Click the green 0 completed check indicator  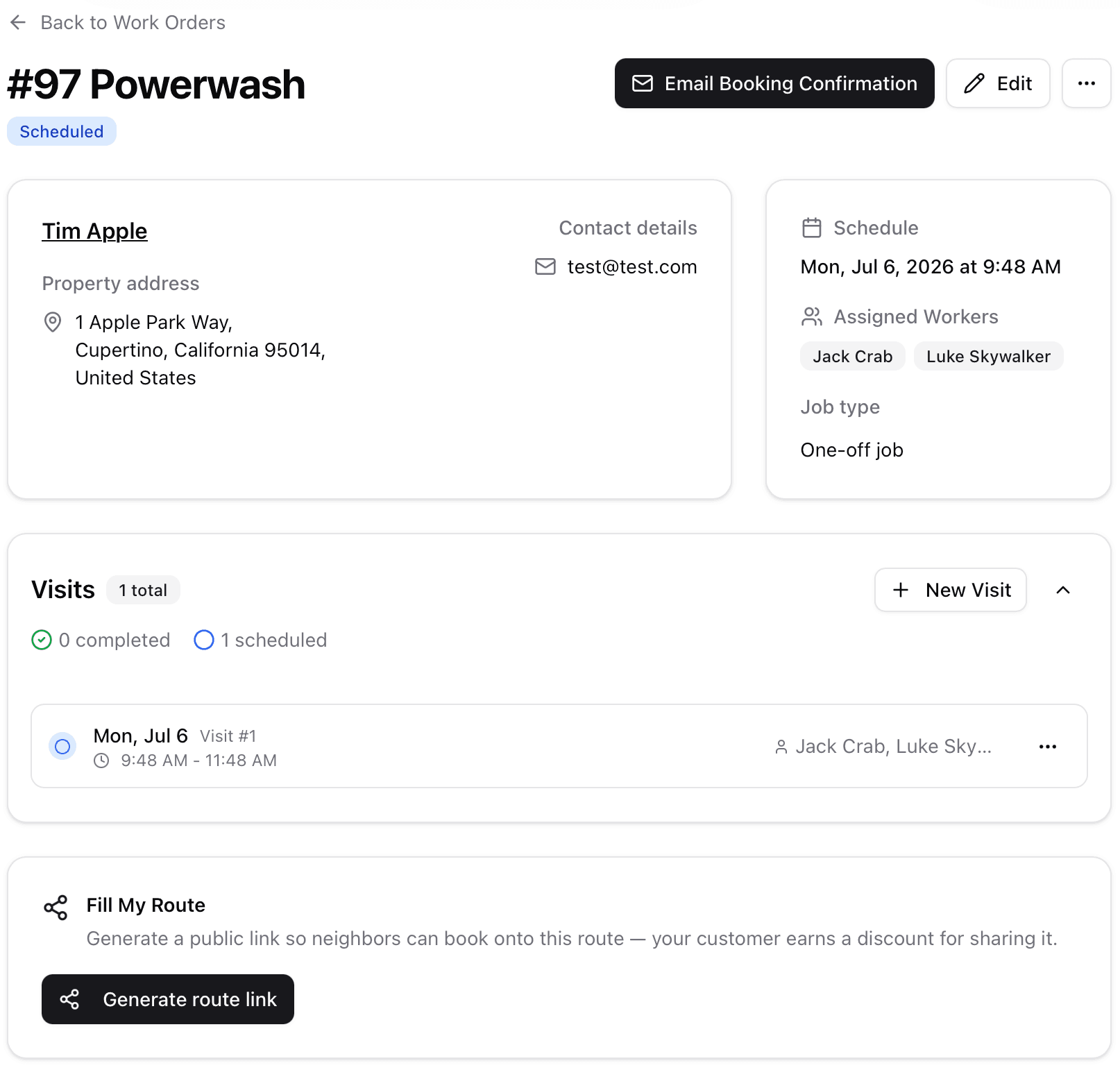pyautogui.click(x=42, y=640)
